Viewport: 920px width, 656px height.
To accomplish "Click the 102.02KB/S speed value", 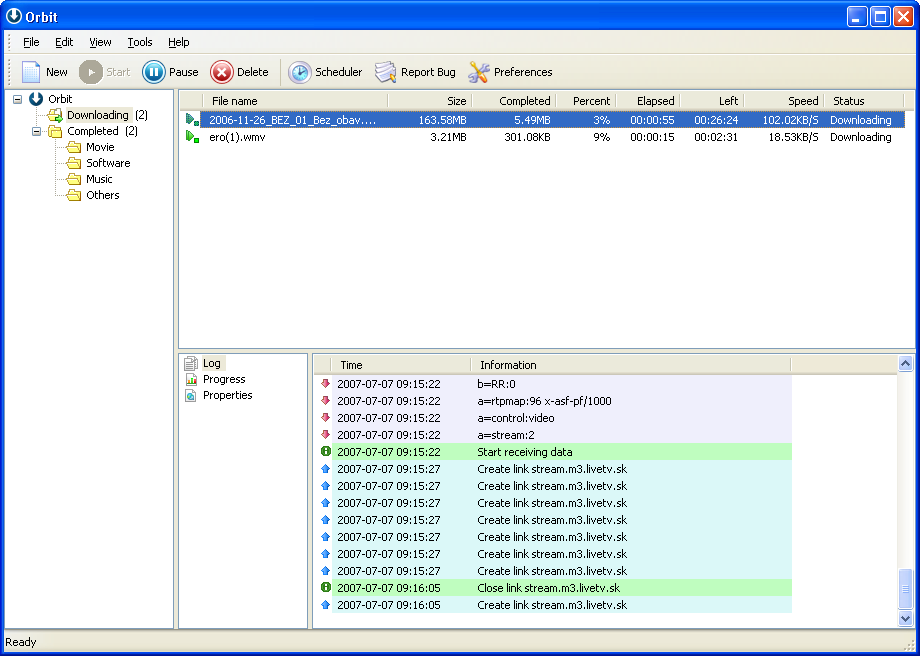I will pos(790,120).
